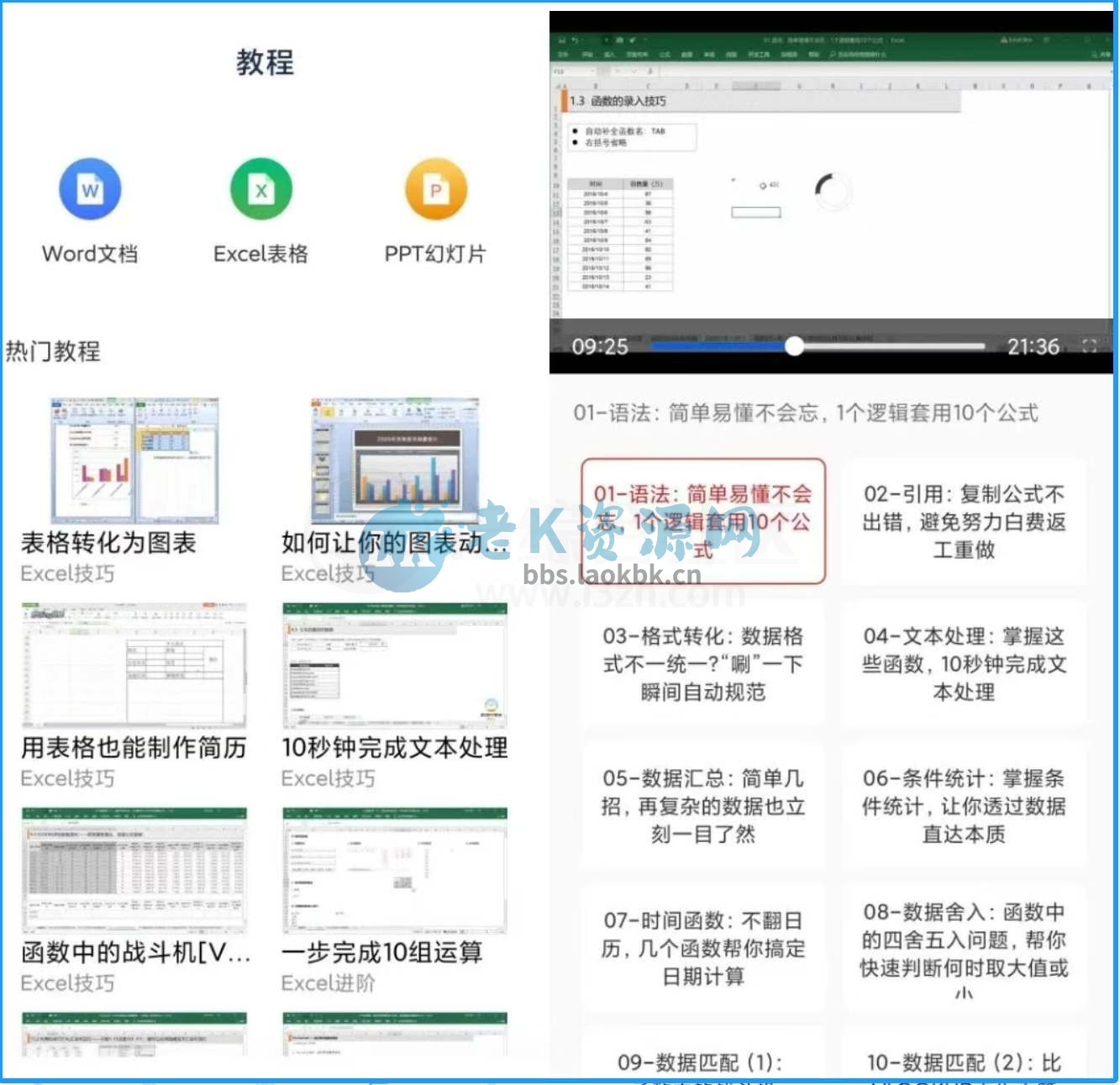Screen dimensions: 1120x1085
Task: Click the 21:36 total duration label
Action: (1033, 346)
